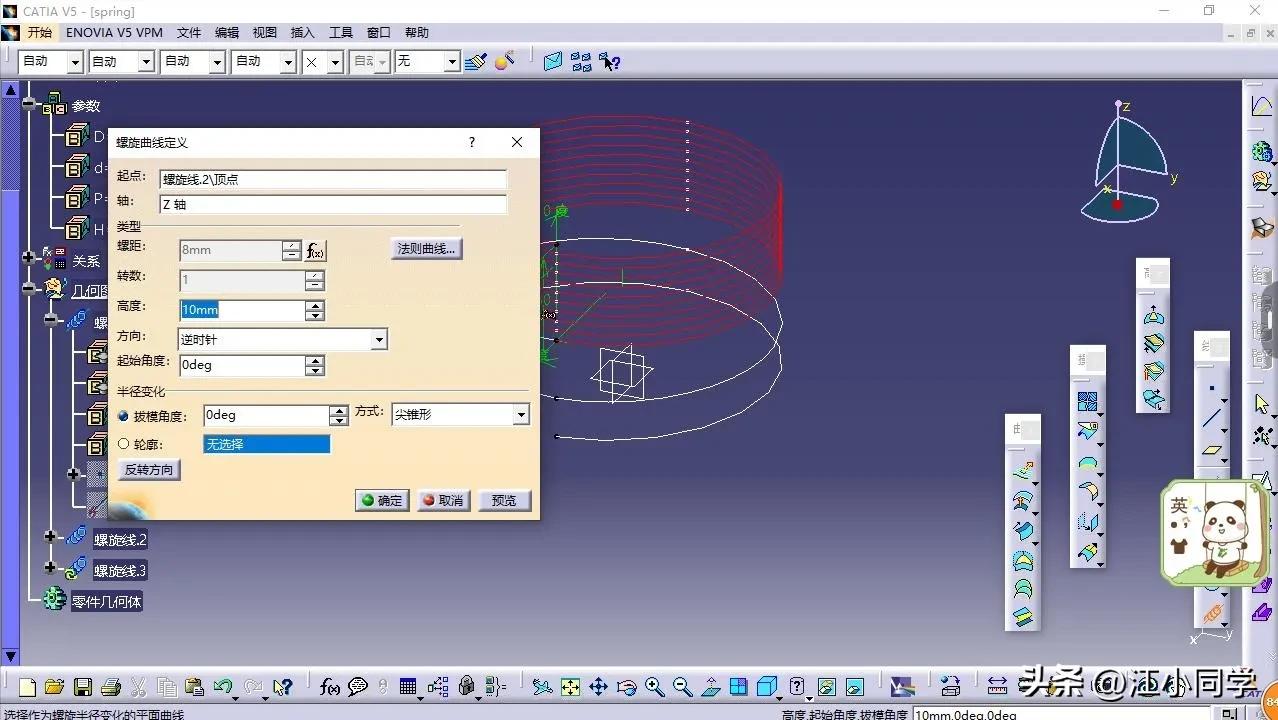This screenshot has width=1278, height=720.
Task: Click the Fit All In view icon
Action: coord(570,687)
